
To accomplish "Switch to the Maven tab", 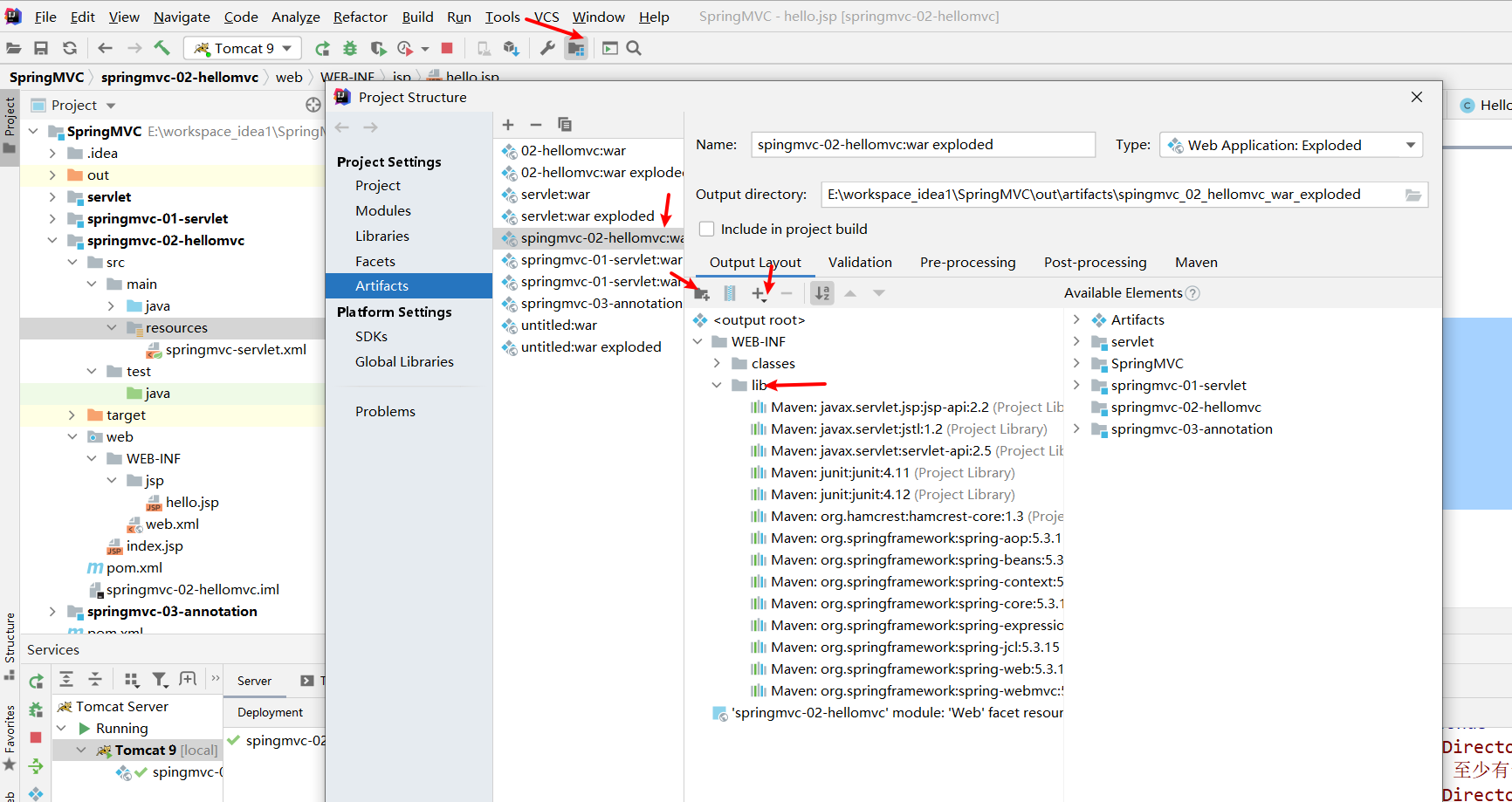I will [1196, 262].
